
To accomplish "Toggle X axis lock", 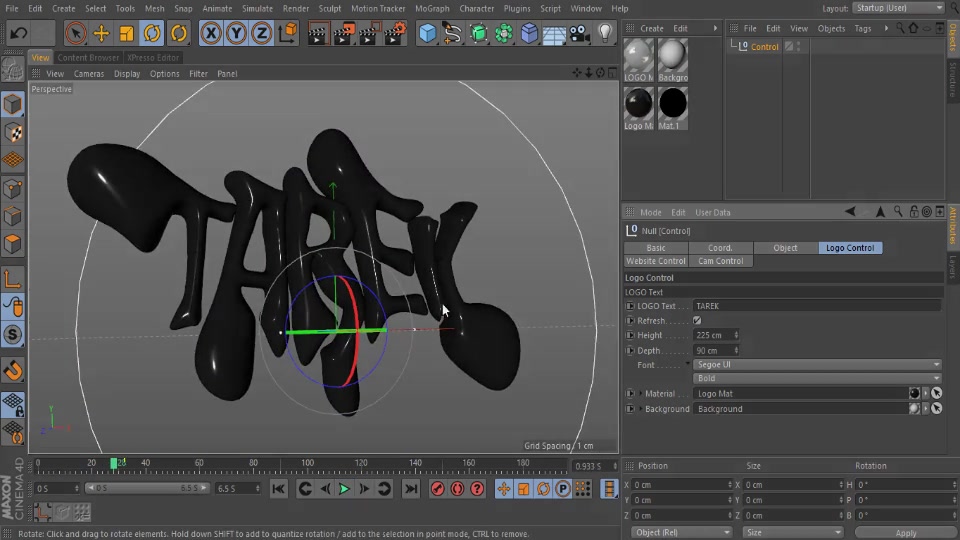I will point(211,33).
